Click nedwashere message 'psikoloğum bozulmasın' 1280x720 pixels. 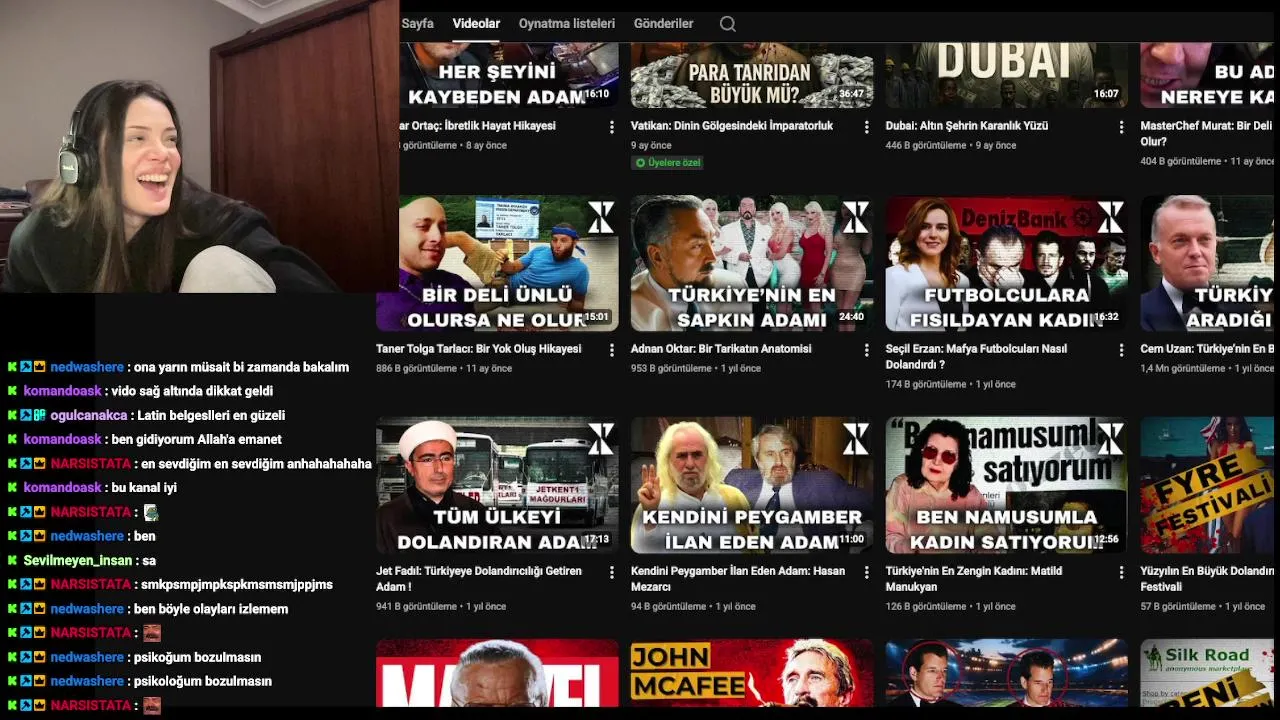(204, 681)
